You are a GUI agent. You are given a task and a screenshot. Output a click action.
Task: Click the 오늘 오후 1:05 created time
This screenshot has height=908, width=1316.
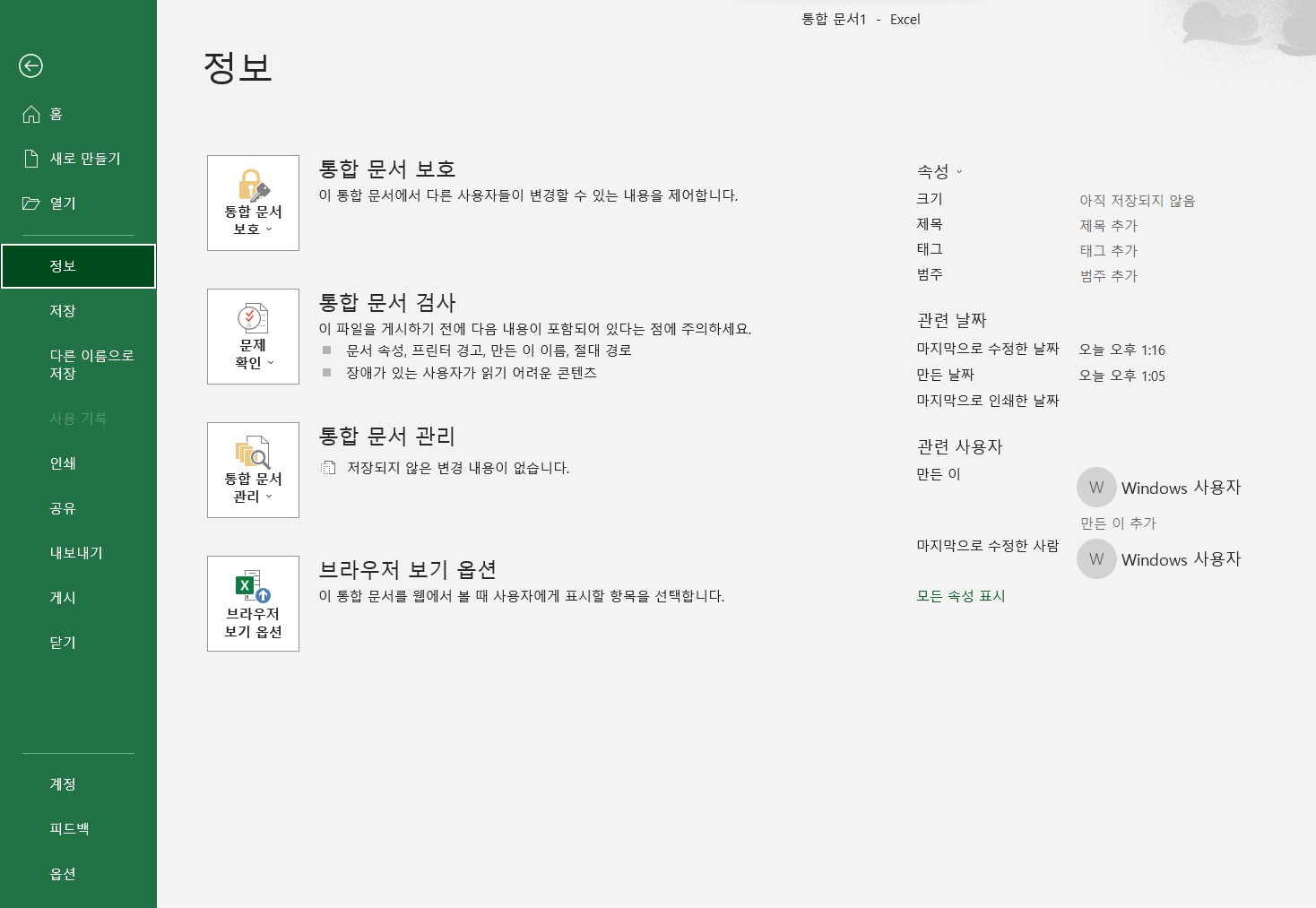tap(1121, 376)
